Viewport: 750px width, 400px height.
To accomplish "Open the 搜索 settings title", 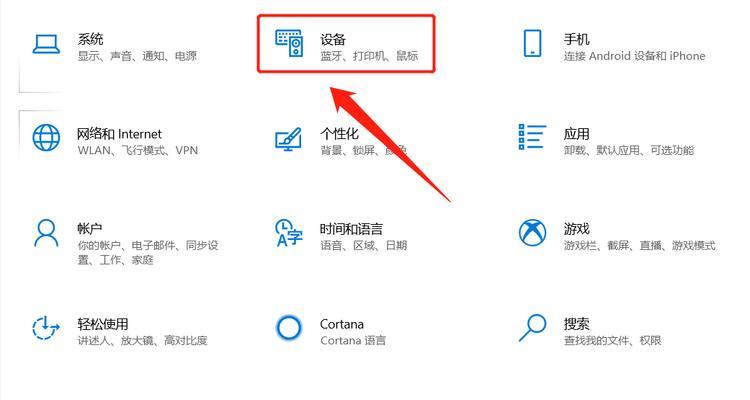I will [x=576, y=324].
